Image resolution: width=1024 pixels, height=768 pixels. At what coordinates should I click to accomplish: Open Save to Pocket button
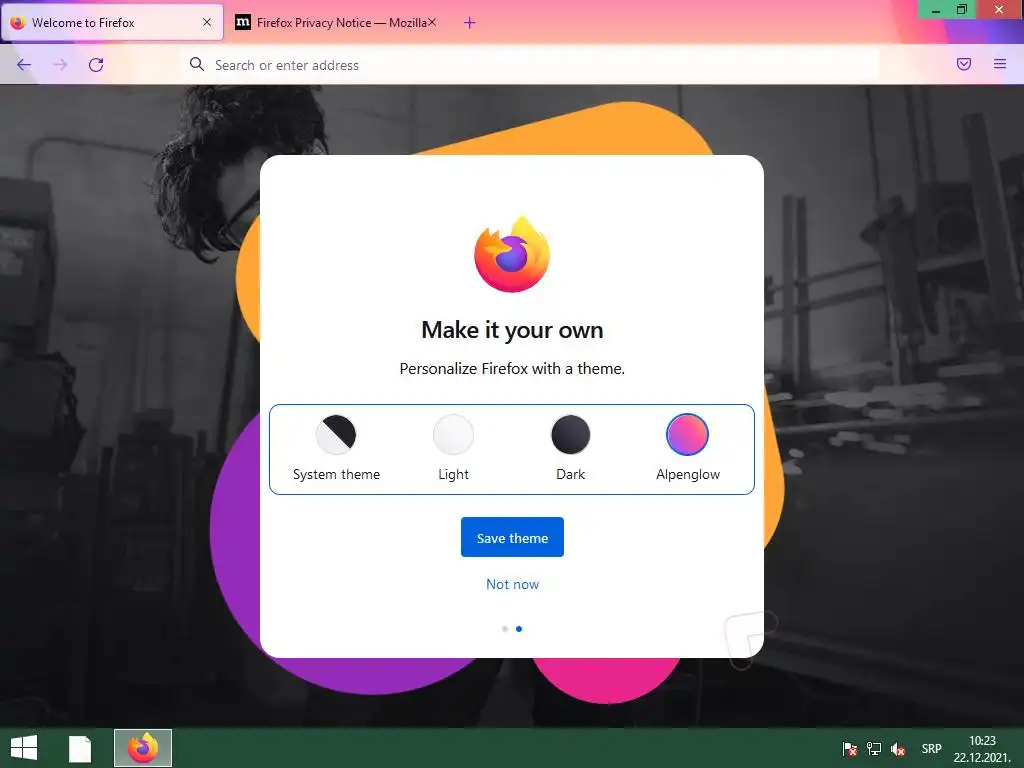(x=964, y=64)
